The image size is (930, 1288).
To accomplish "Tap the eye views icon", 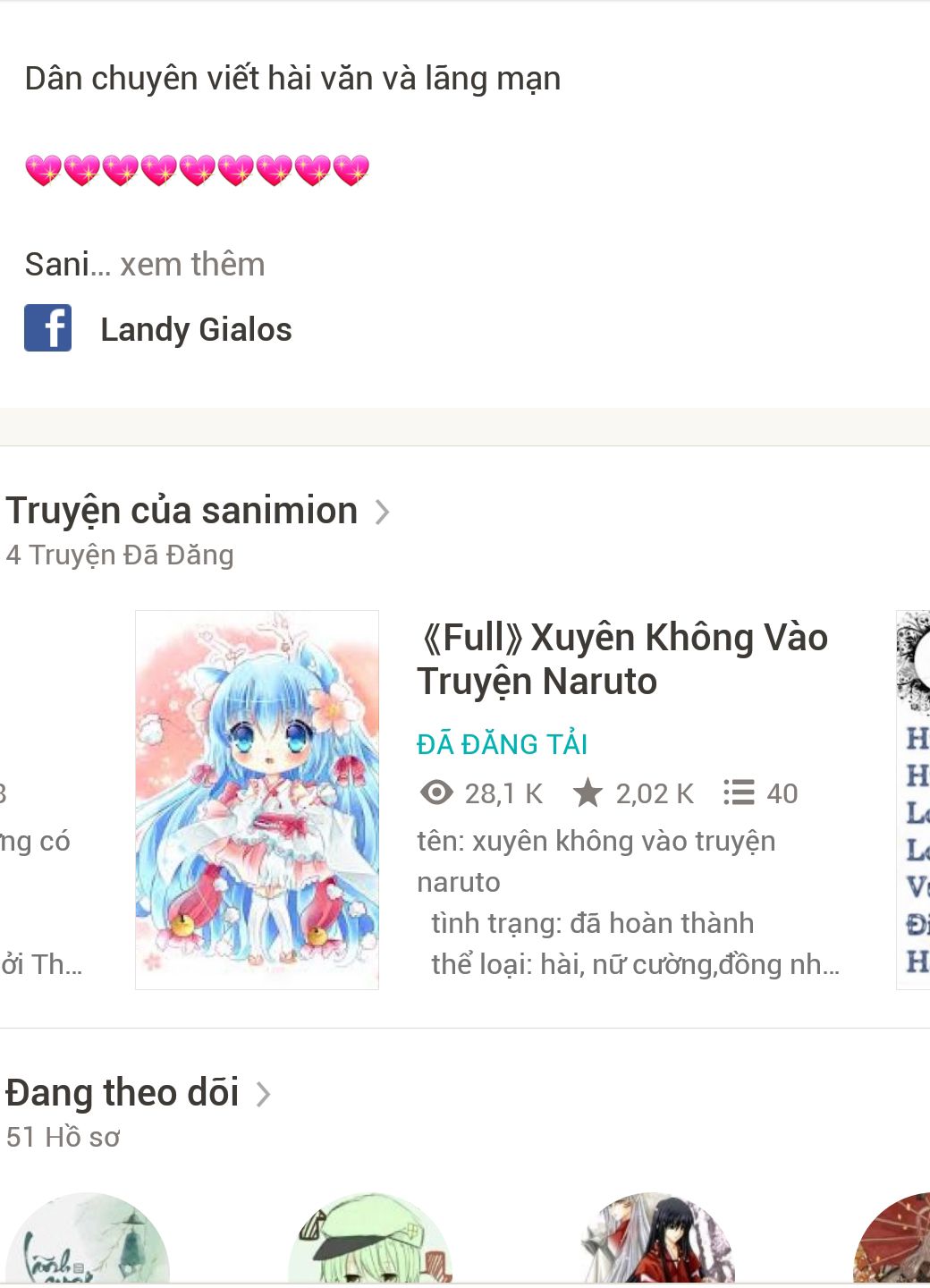I will click(x=436, y=792).
